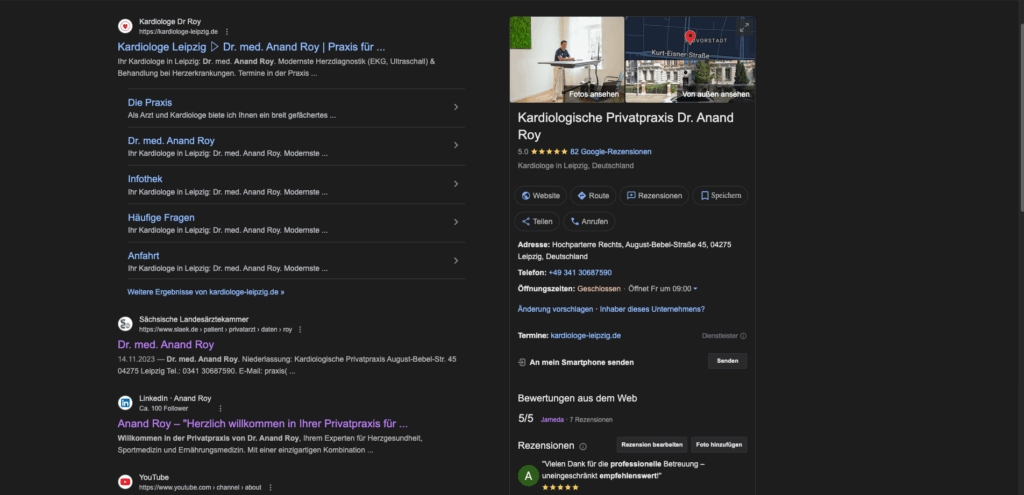Viewport: 1024px width, 495px height.
Task: Open the Fotos ansehen thumbnail
Action: click(566, 59)
